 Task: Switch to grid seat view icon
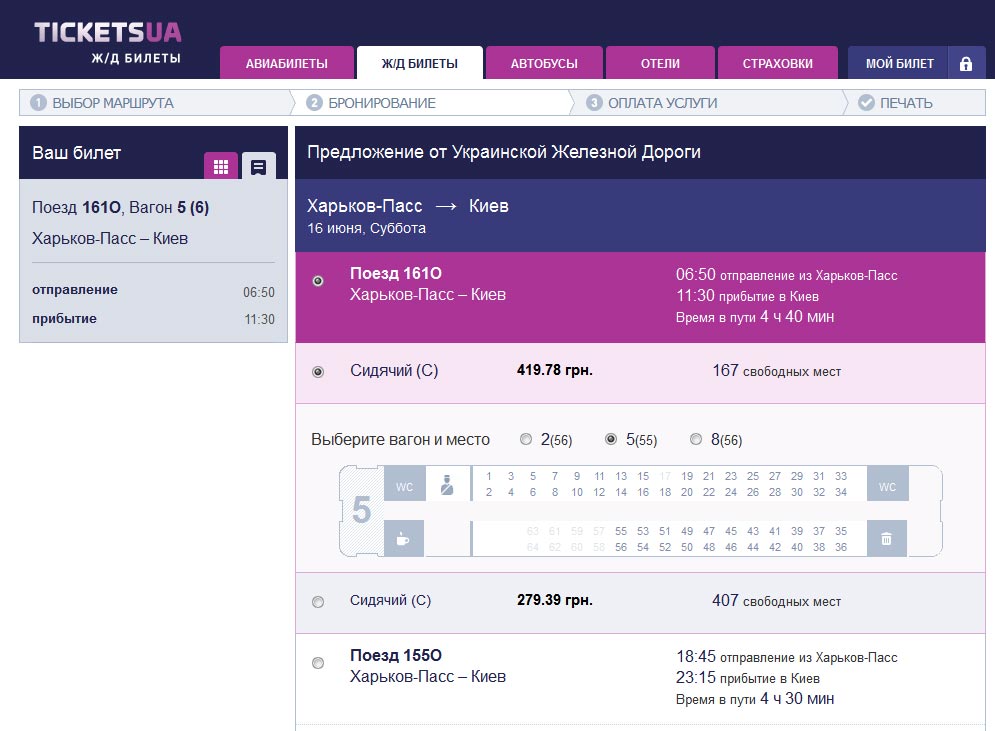point(221,166)
